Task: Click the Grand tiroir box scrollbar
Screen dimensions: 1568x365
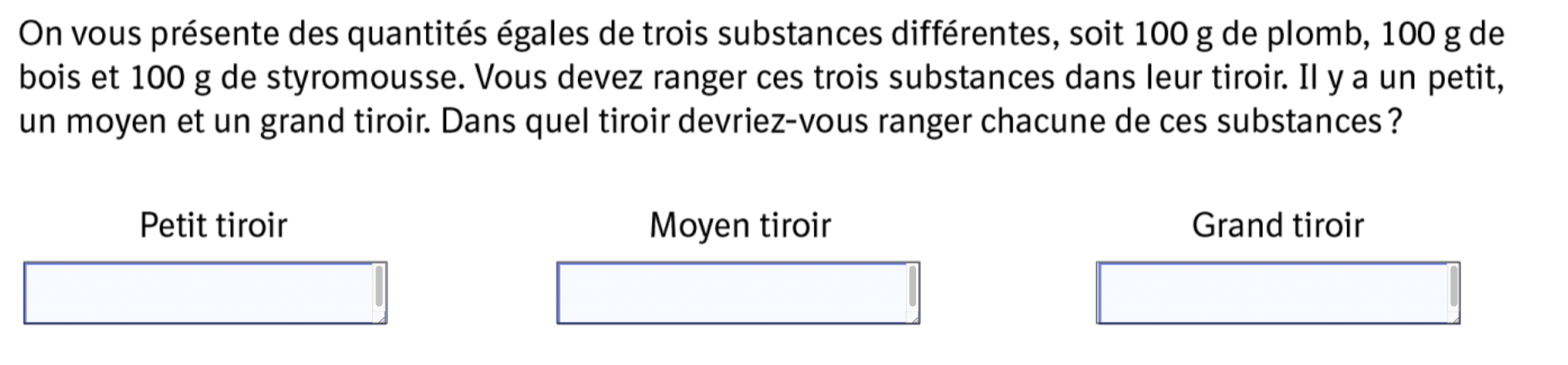Action: tap(1453, 287)
